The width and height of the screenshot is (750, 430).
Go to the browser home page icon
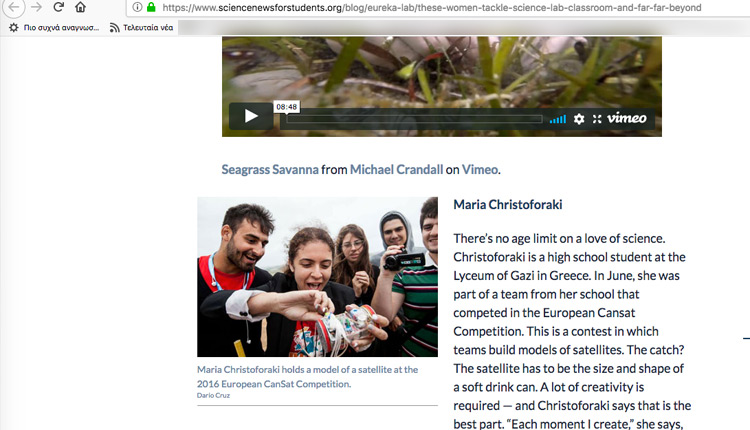pyautogui.click(x=80, y=7)
